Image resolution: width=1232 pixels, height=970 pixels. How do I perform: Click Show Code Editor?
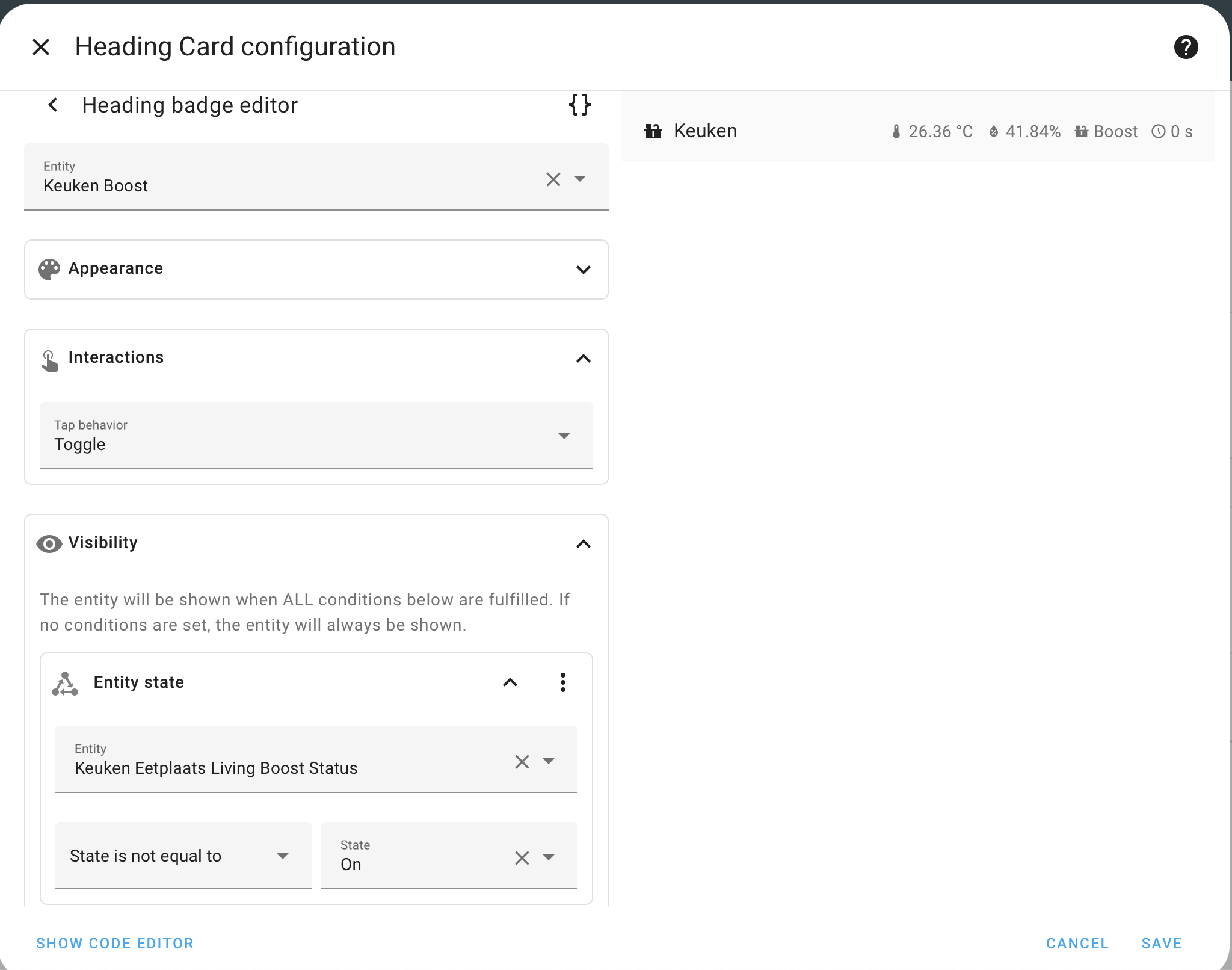(x=115, y=943)
